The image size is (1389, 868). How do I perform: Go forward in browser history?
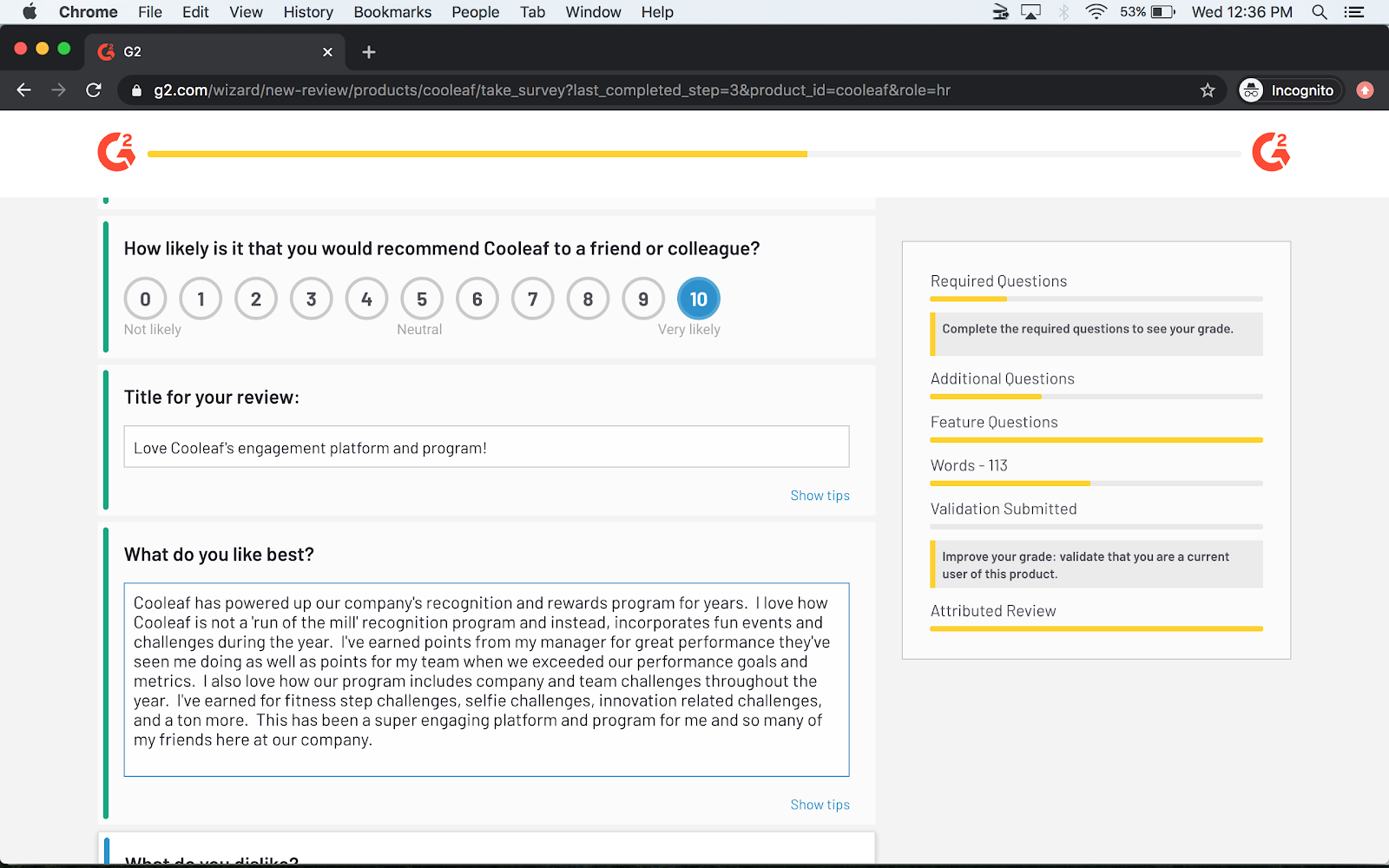58,90
